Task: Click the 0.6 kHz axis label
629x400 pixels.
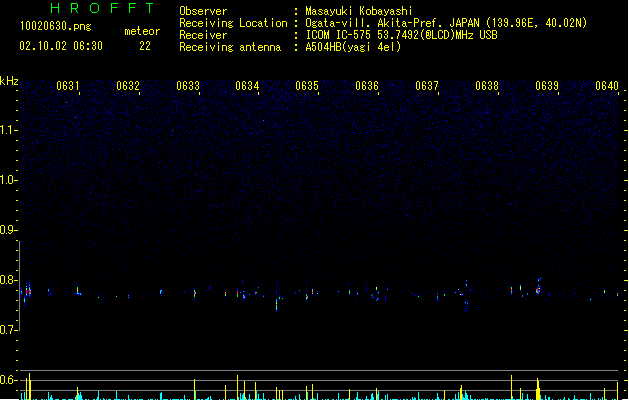Action: point(8,380)
